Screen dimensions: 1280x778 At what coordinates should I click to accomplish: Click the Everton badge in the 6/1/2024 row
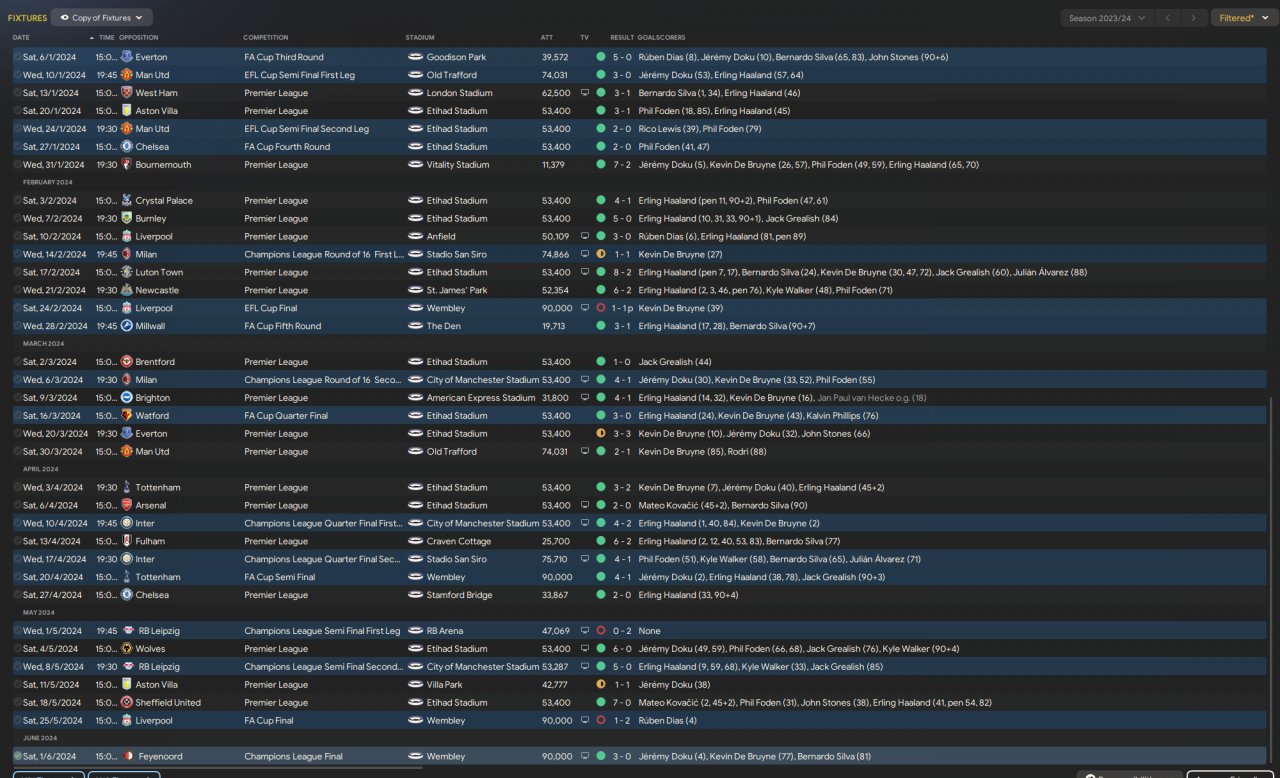pyautogui.click(x=127, y=57)
